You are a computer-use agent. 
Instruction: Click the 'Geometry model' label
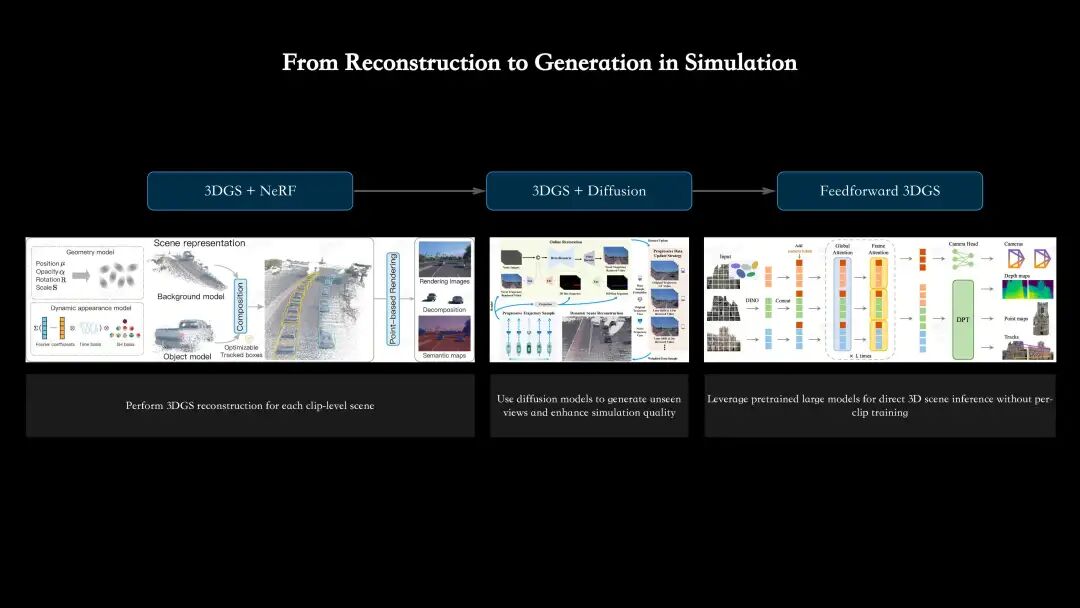pyautogui.click(x=90, y=252)
